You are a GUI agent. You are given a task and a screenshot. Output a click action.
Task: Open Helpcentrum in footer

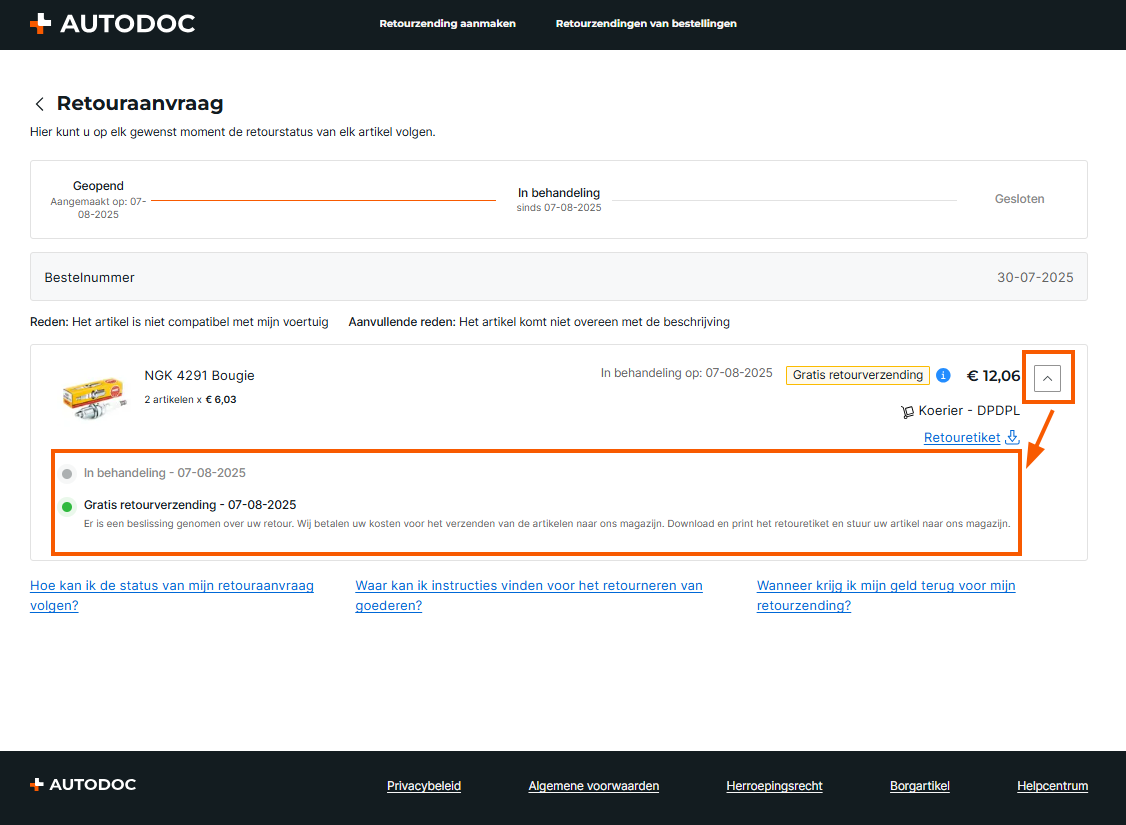(1052, 786)
